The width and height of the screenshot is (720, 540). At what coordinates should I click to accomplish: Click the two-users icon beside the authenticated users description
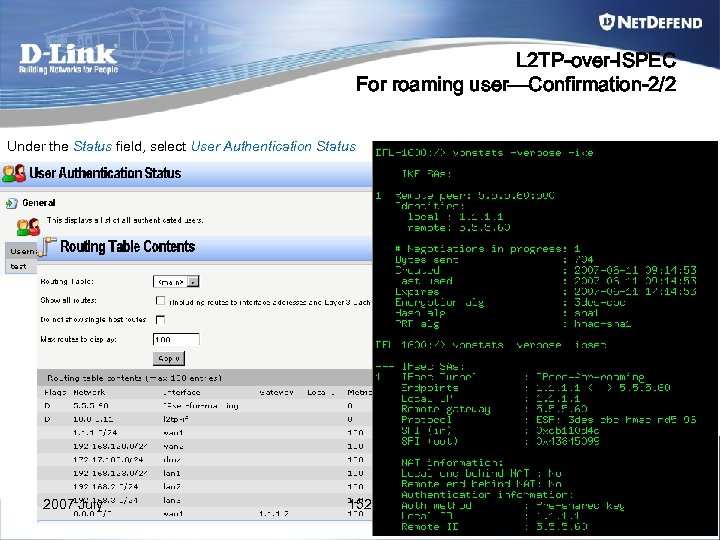28,226
